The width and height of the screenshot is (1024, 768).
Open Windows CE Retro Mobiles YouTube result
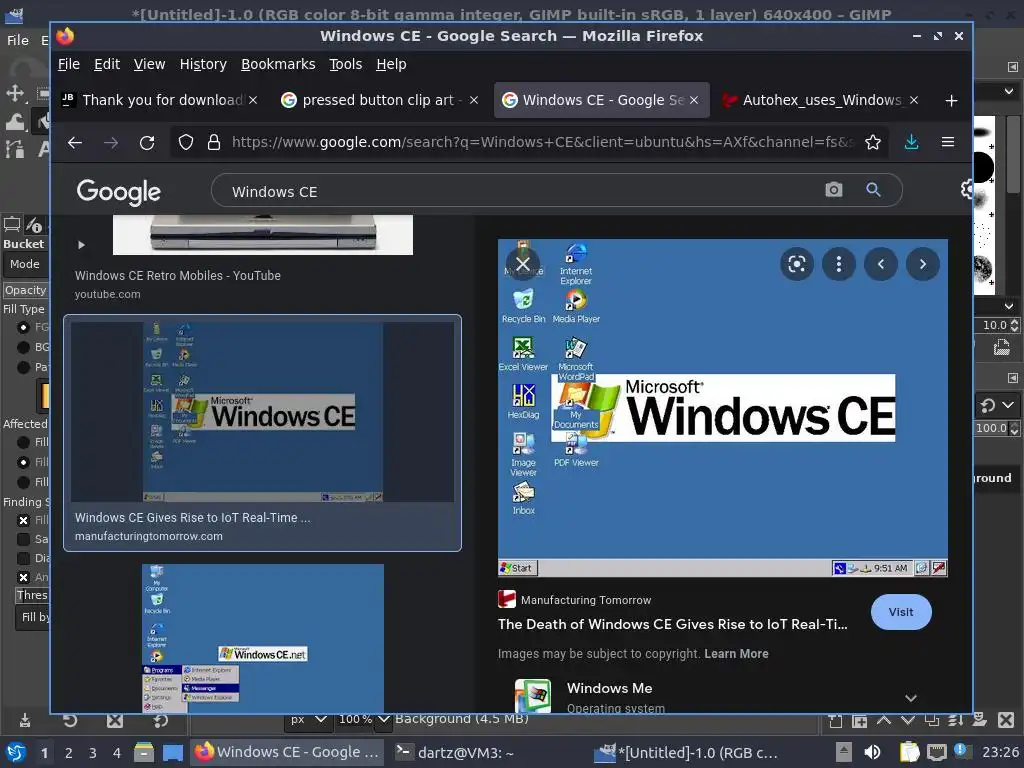coord(178,276)
